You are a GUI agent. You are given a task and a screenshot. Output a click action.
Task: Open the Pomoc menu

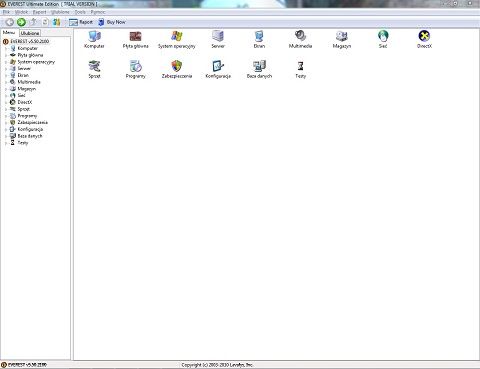coord(98,12)
